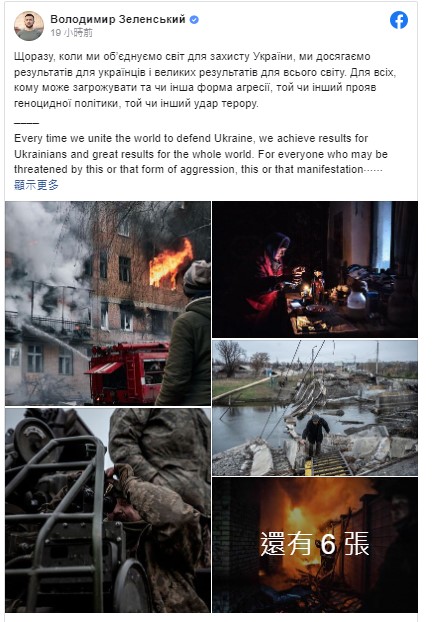The height and width of the screenshot is (622, 442).
Task: Open the destroyed bridge photo
Action: (x=315, y=407)
